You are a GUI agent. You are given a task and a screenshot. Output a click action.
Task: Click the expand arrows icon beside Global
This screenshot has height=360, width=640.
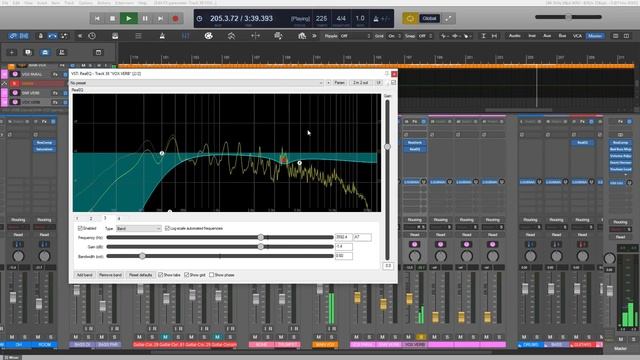point(448,18)
